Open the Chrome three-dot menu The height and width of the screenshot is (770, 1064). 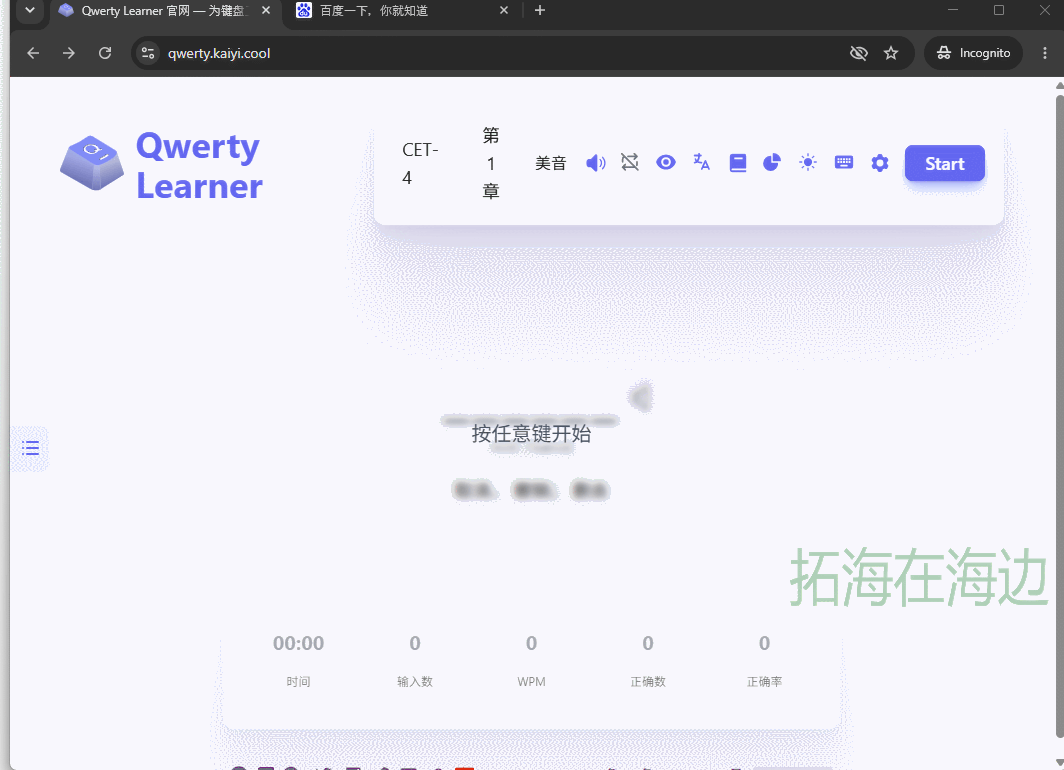tap(1045, 53)
